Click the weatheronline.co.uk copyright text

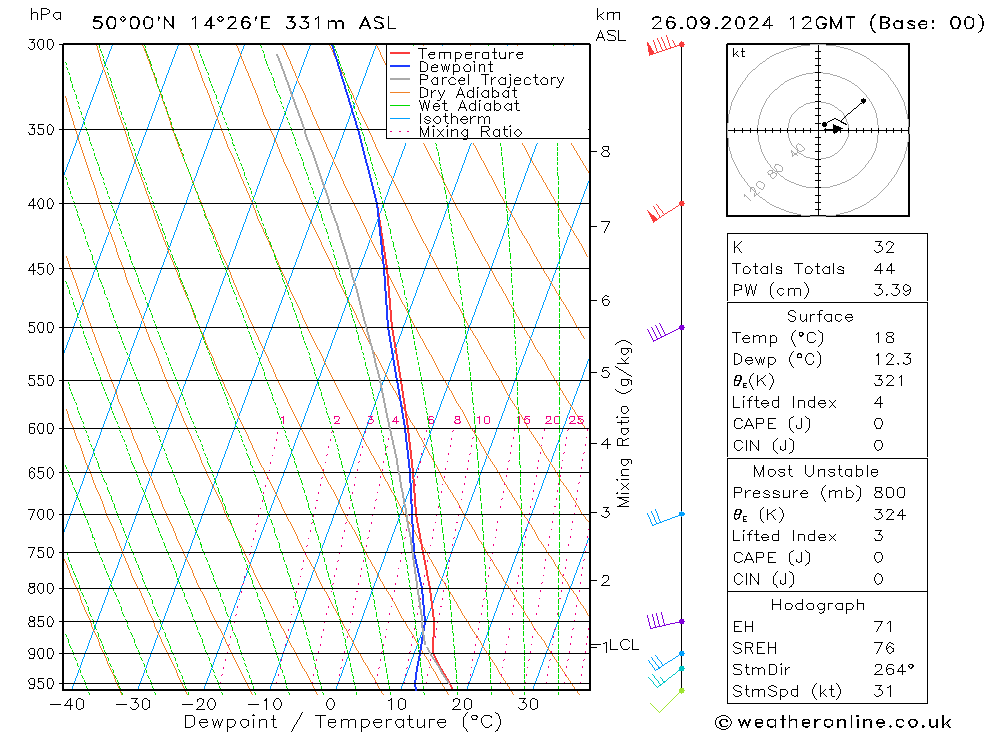[x=833, y=722]
